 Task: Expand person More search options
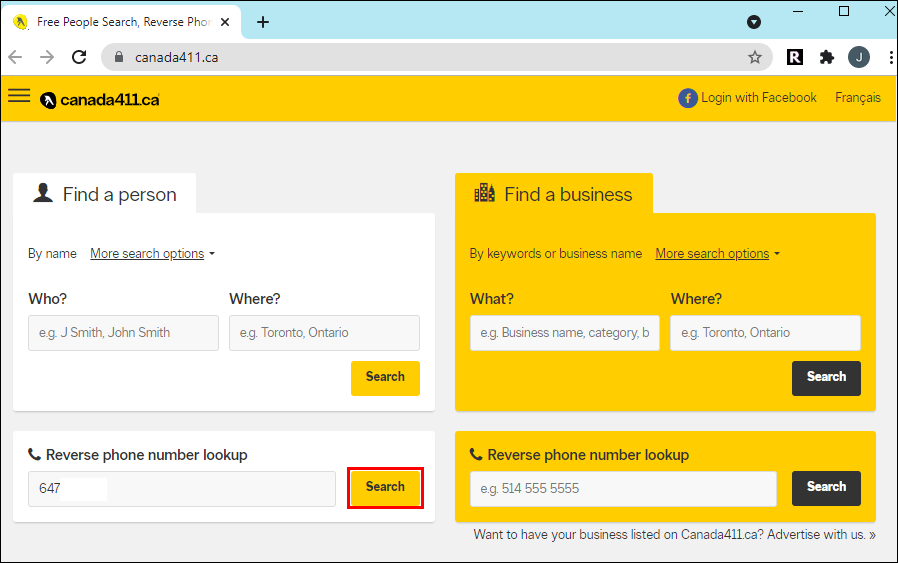click(x=152, y=253)
